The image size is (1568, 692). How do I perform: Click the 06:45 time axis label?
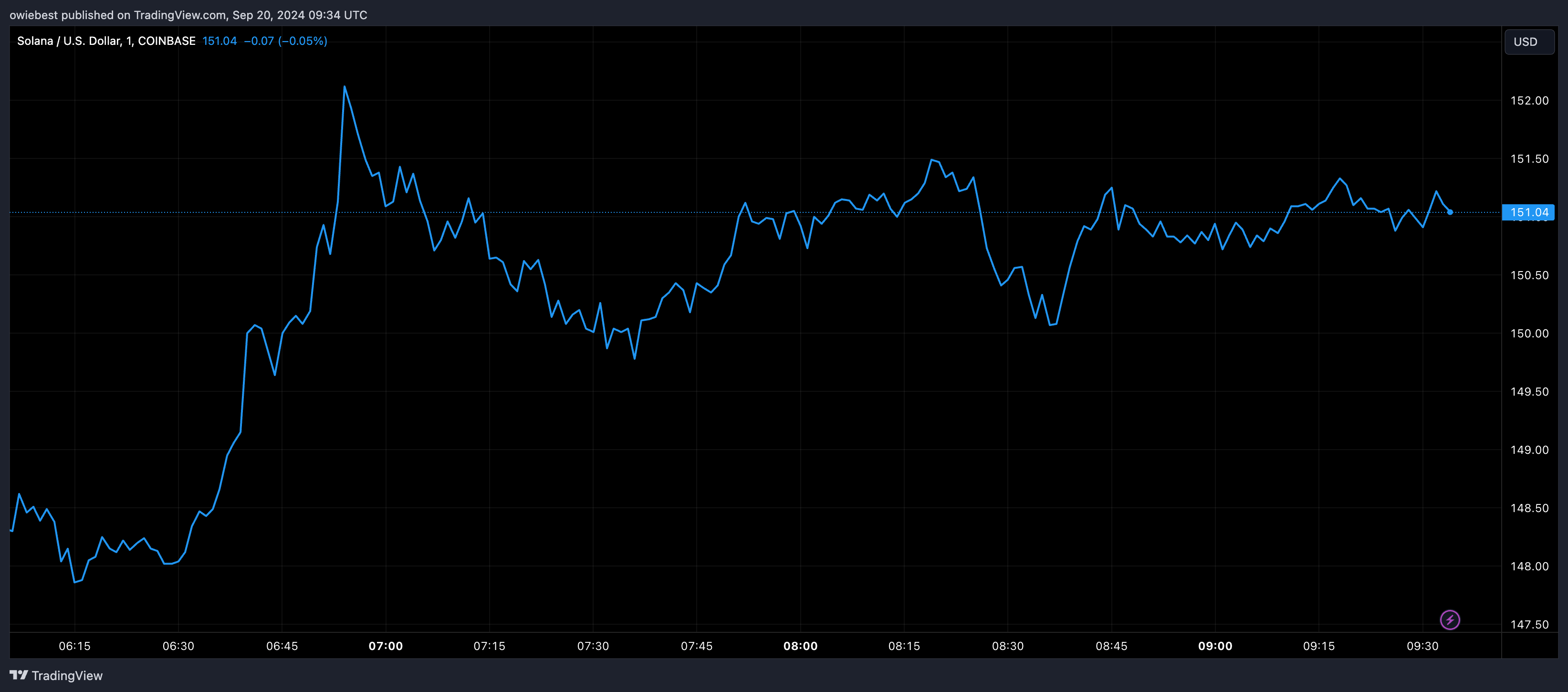282,646
